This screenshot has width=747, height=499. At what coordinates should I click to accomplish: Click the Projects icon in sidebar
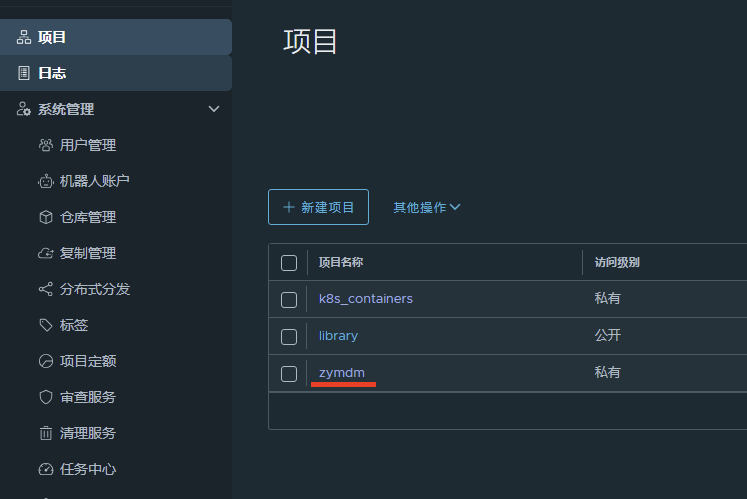(x=24, y=37)
